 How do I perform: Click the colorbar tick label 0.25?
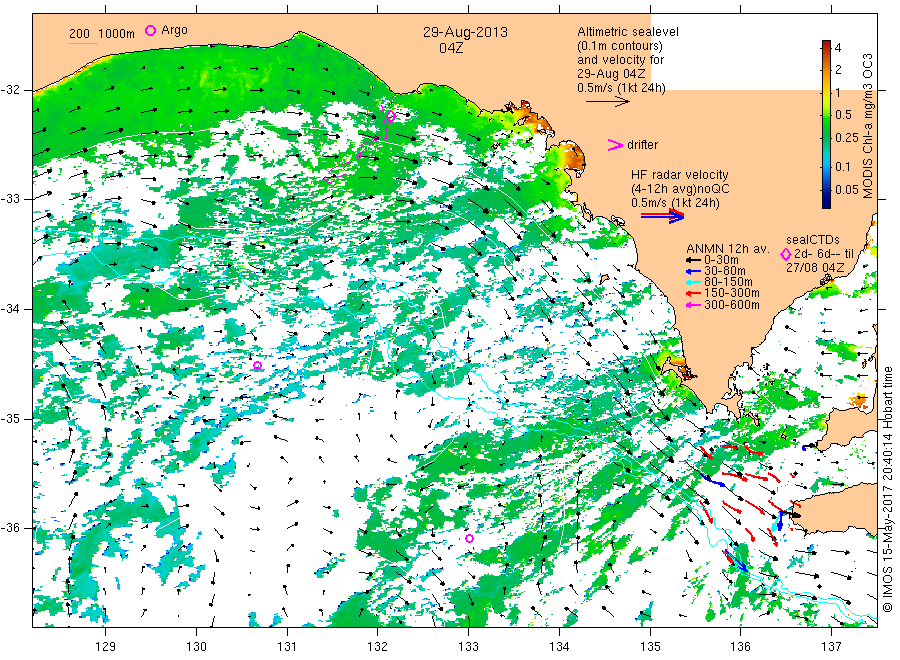[x=847, y=138]
